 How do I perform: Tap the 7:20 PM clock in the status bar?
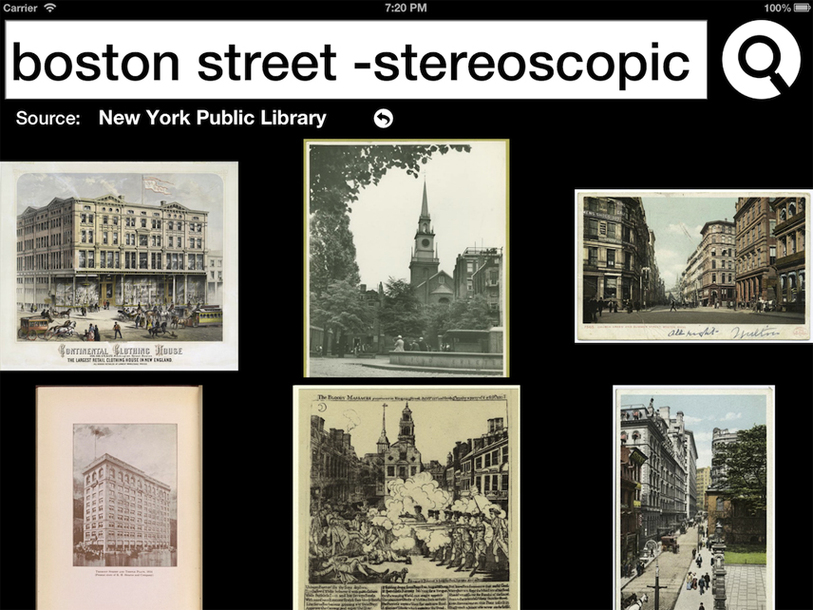click(x=406, y=8)
